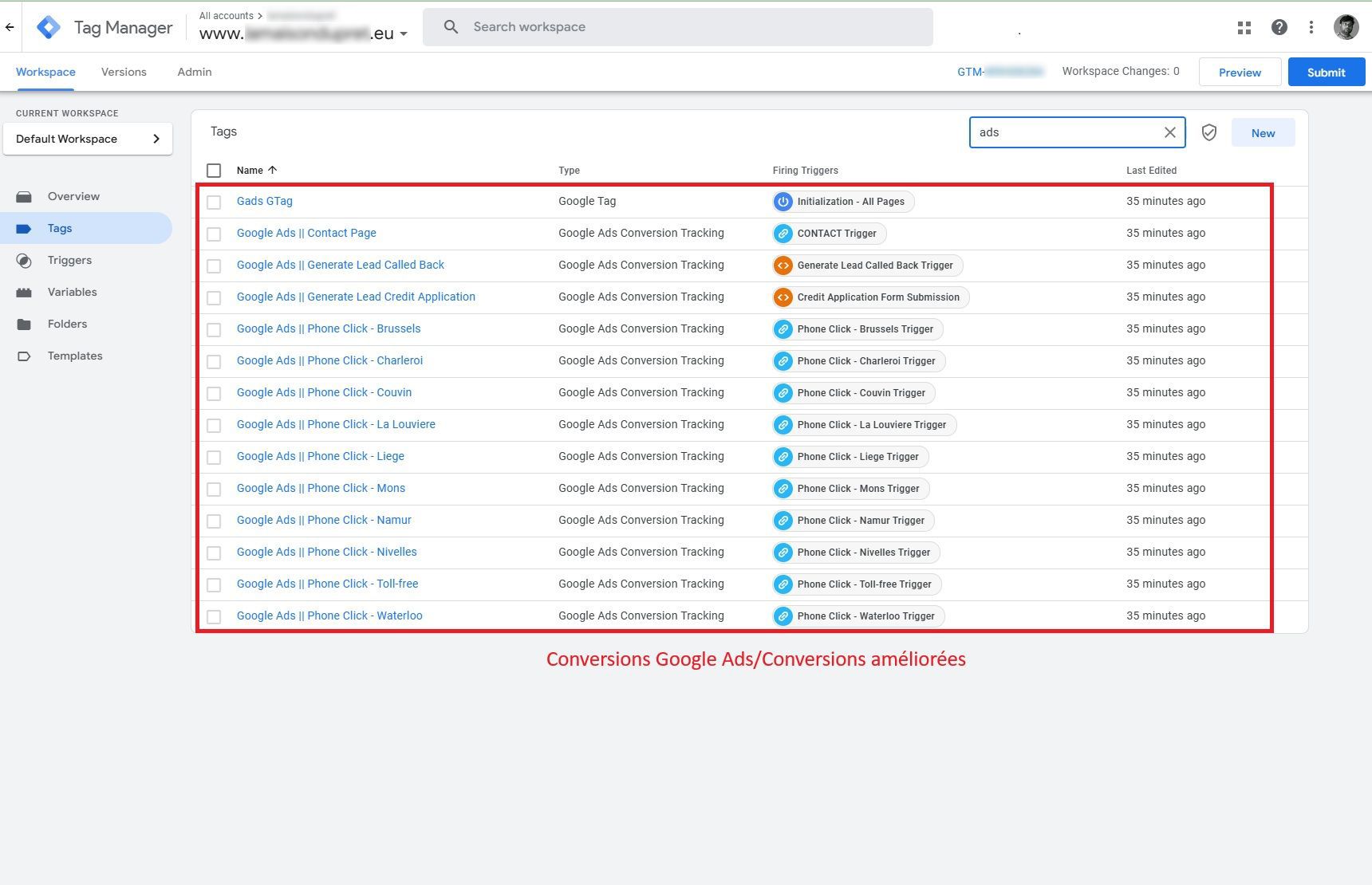Image resolution: width=1372 pixels, height=885 pixels.
Task: Click the Google apps grid icon
Action: [x=1244, y=28]
